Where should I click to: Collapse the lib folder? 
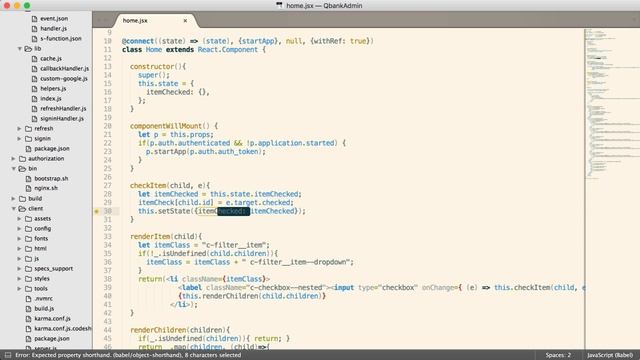[x=19, y=49]
